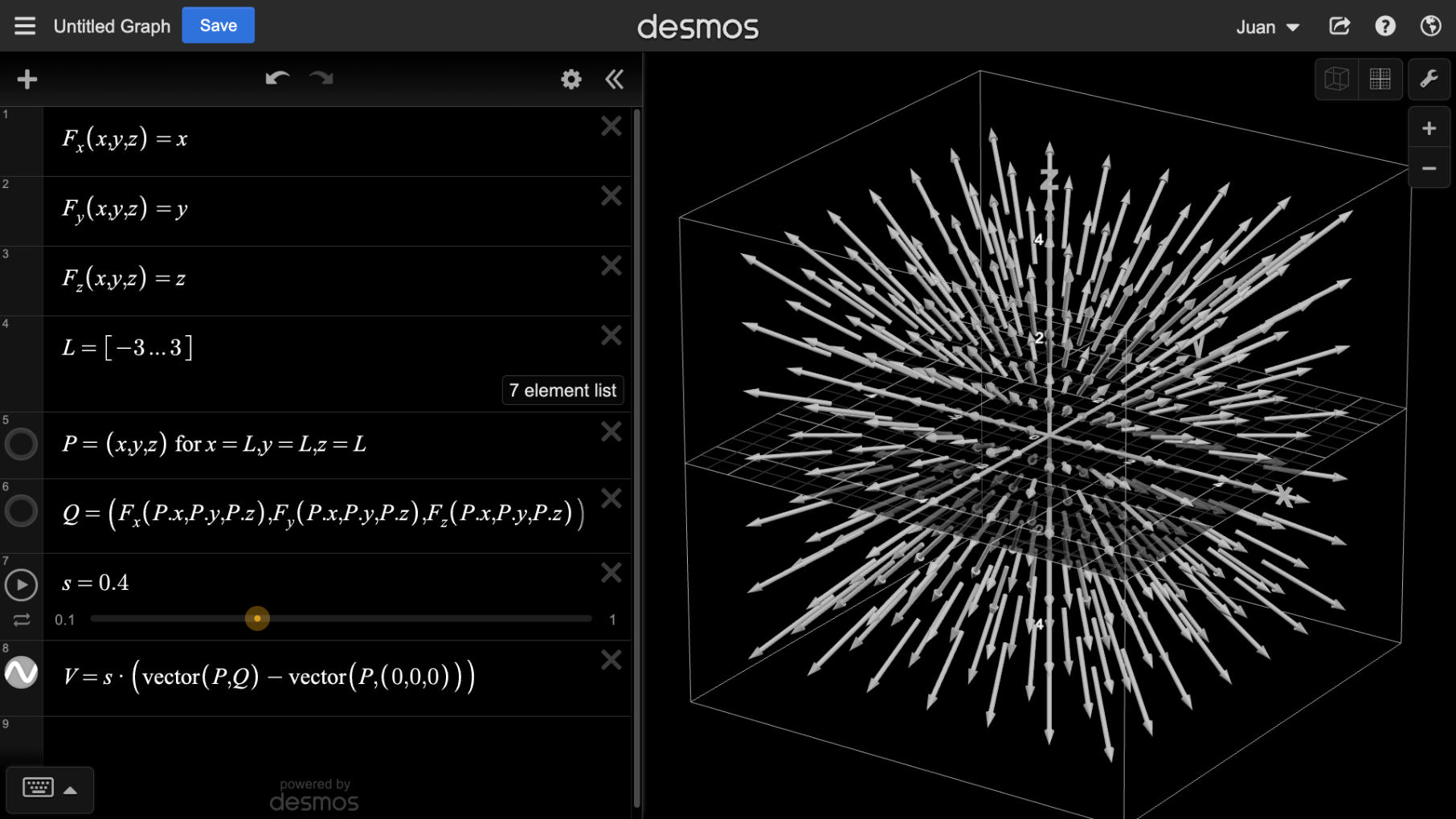The image size is (1456, 819).
Task: Toggle visibility of point list P
Action: tap(22, 444)
